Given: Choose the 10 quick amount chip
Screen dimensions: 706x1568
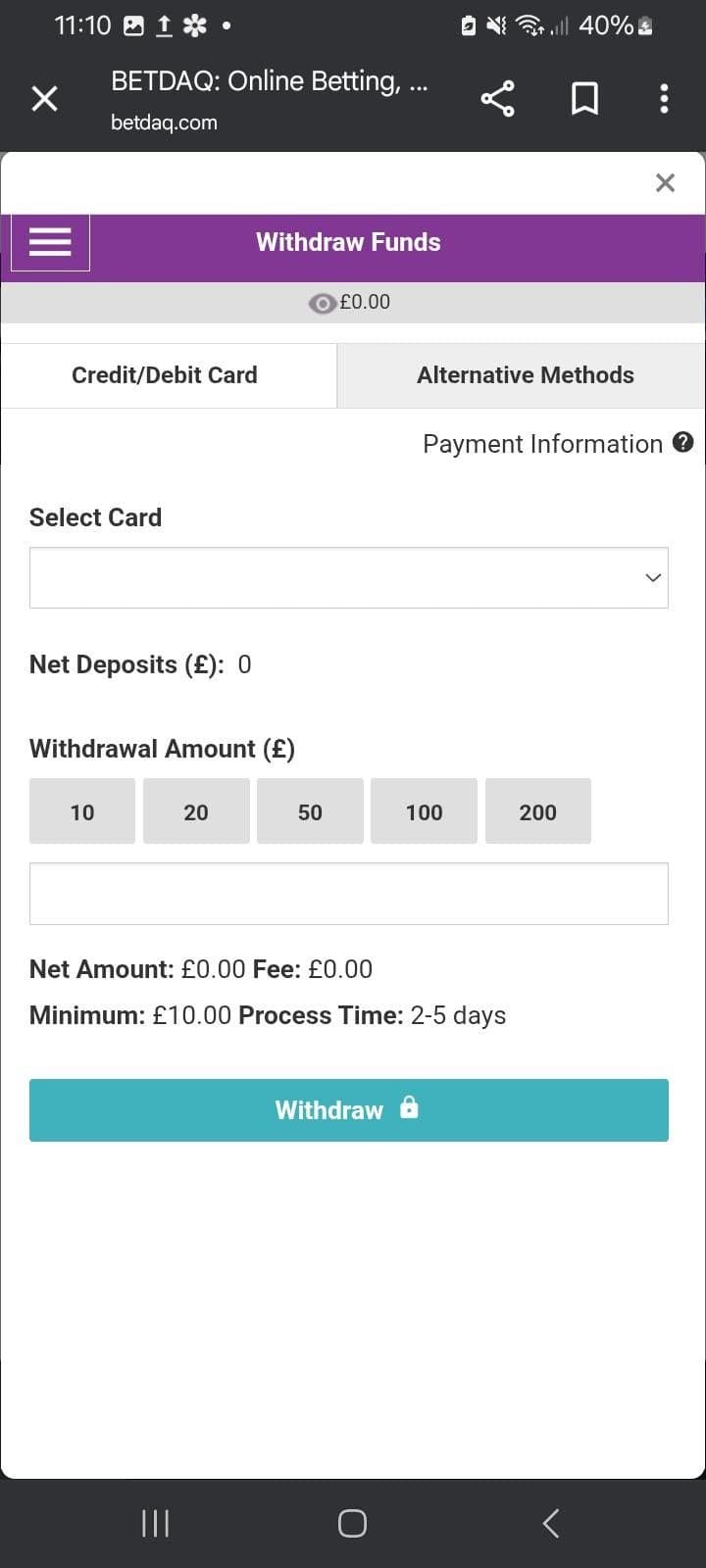Looking at the screenshot, I should point(81,811).
